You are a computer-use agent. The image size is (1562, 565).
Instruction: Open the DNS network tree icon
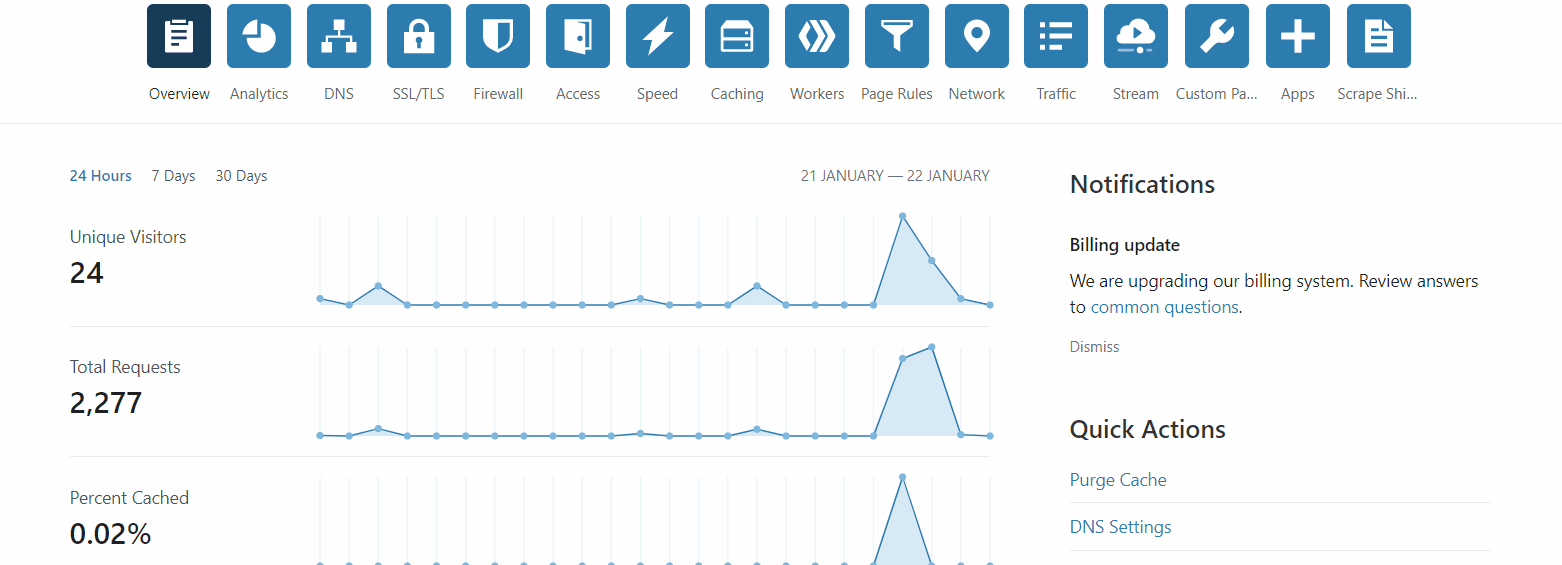click(x=338, y=36)
